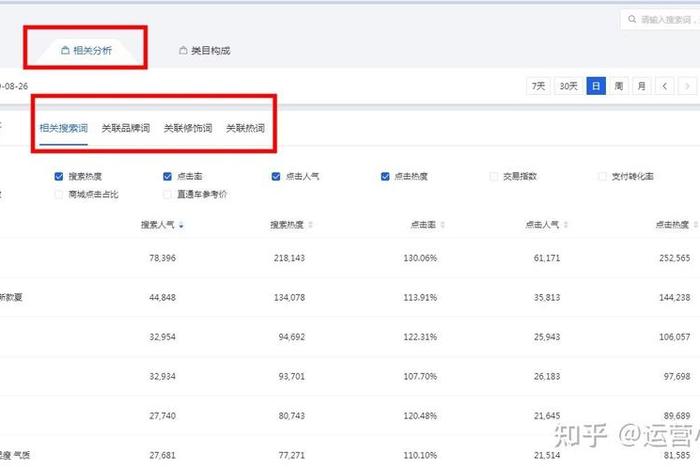Click the 218,143 search heat value
700x470 pixels.
pos(289,258)
